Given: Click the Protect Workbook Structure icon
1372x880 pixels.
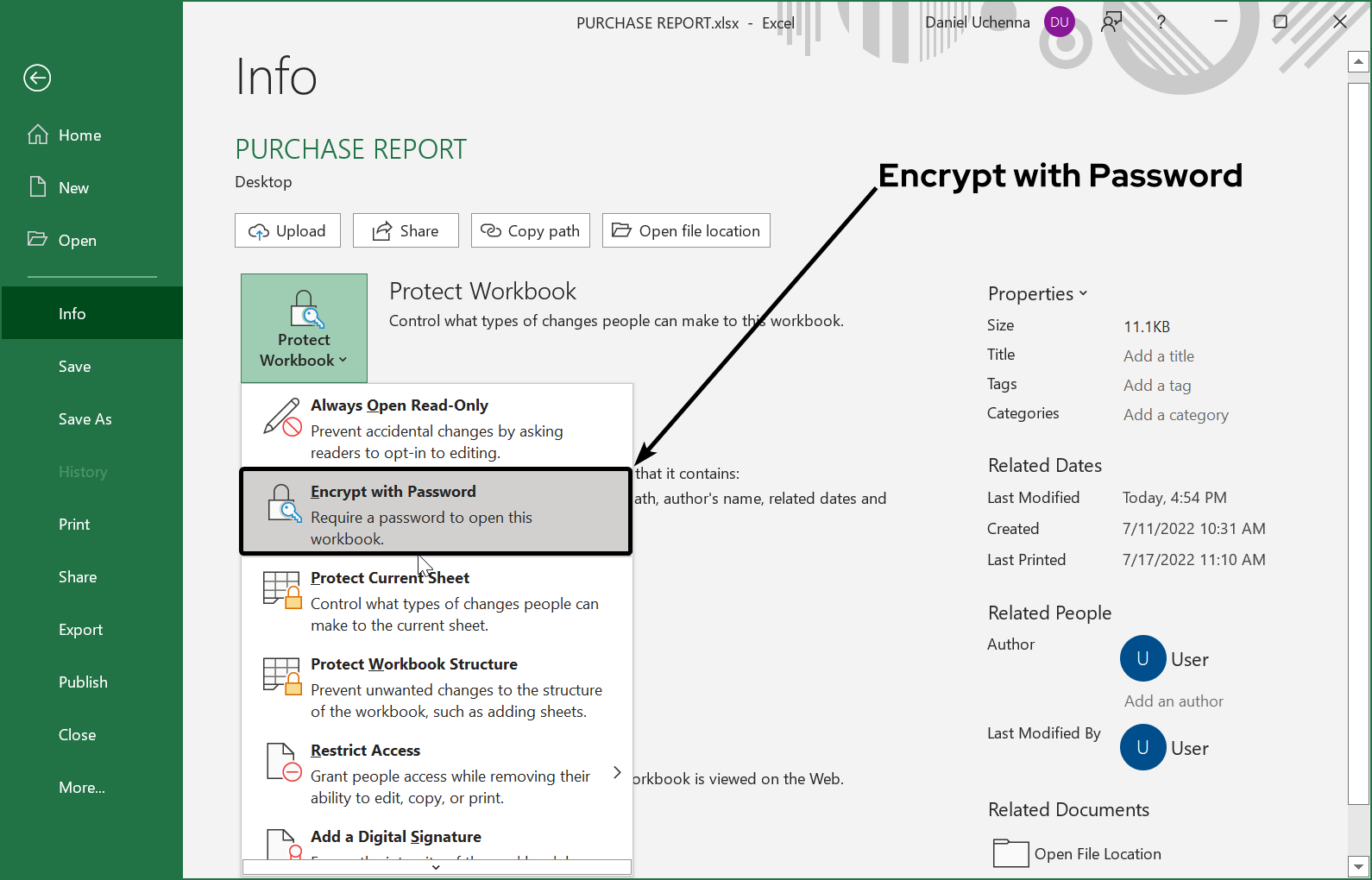Looking at the screenshot, I should [280, 676].
